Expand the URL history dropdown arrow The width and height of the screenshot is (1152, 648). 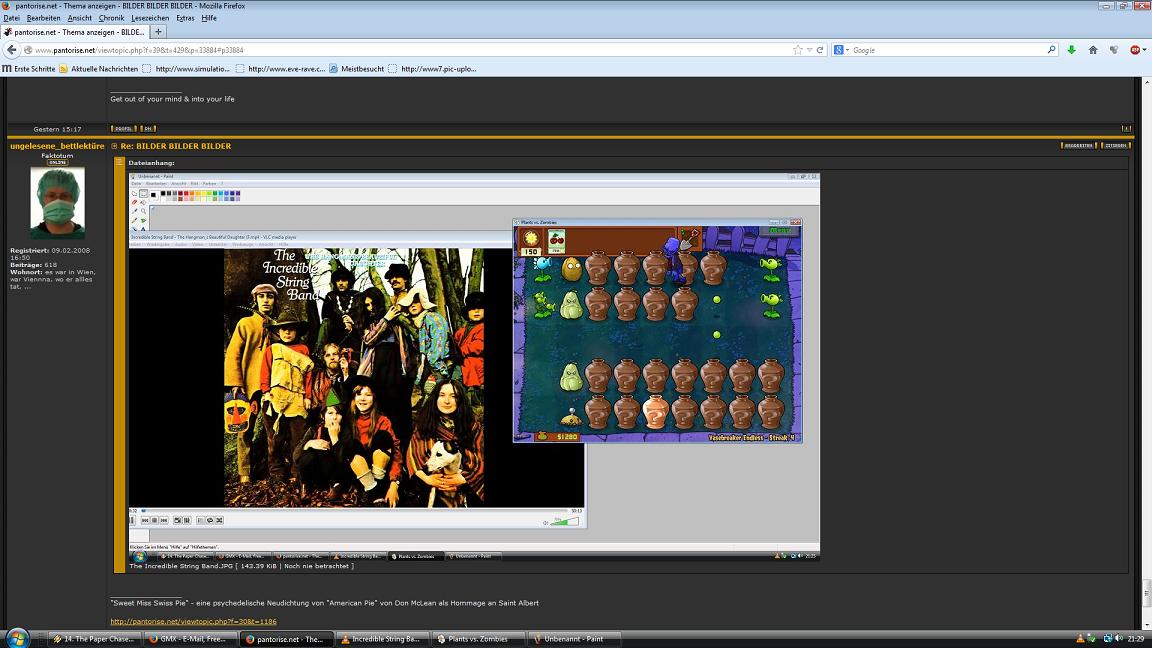click(x=809, y=50)
